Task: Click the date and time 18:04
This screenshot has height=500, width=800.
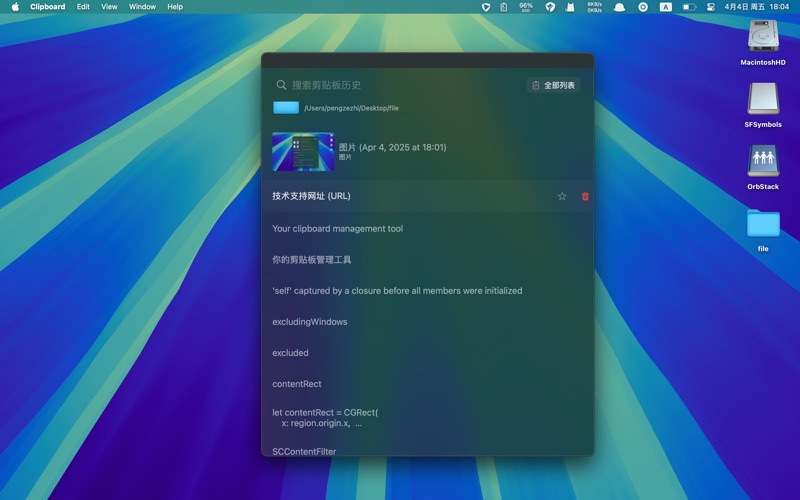Action: (757, 7)
